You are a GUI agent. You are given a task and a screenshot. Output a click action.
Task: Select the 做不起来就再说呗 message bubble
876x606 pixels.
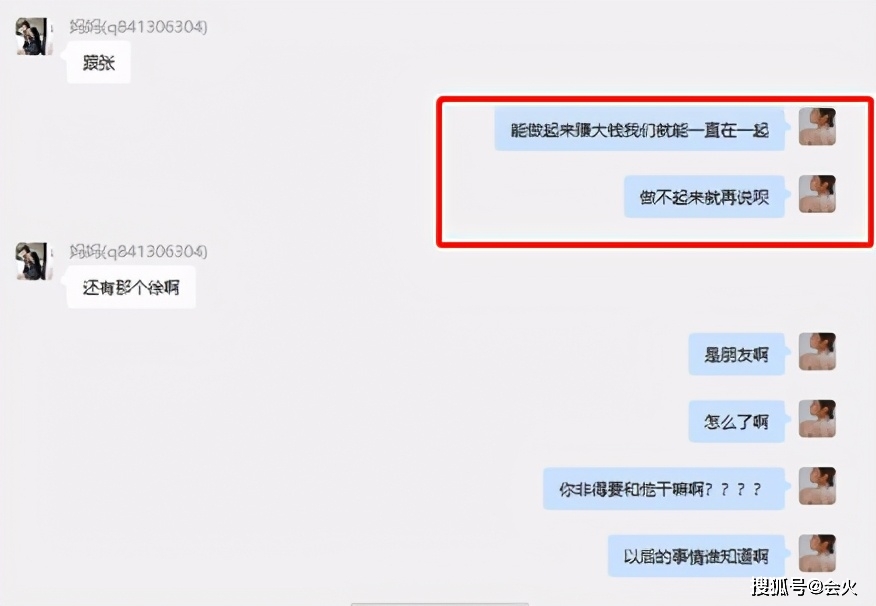704,197
